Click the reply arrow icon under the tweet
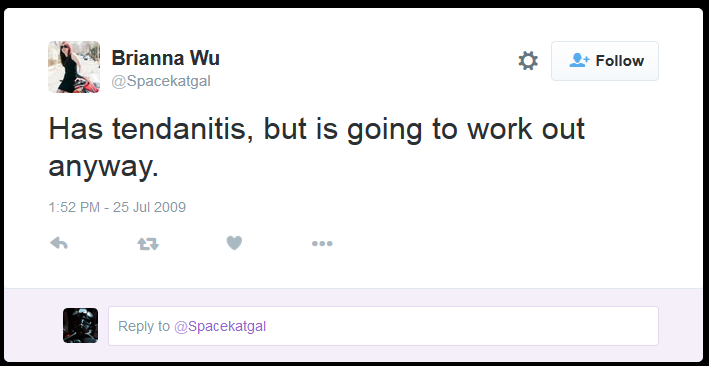This screenshot has width=709, height=366. pos(59,243)
